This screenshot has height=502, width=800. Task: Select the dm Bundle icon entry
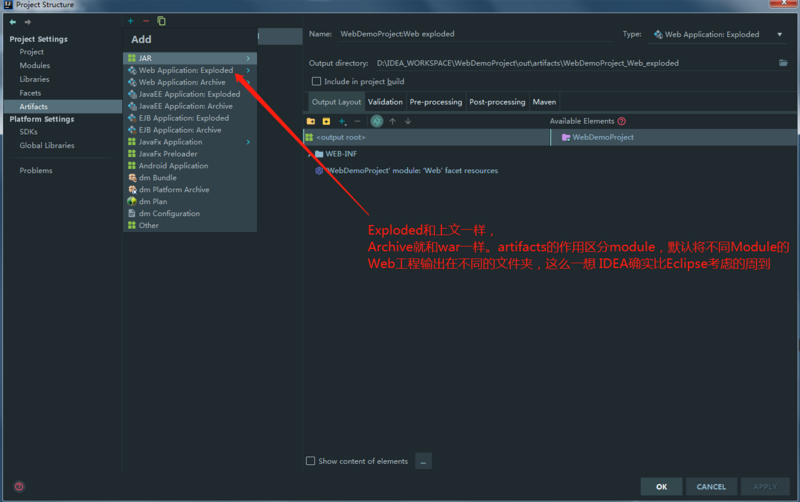132,178
